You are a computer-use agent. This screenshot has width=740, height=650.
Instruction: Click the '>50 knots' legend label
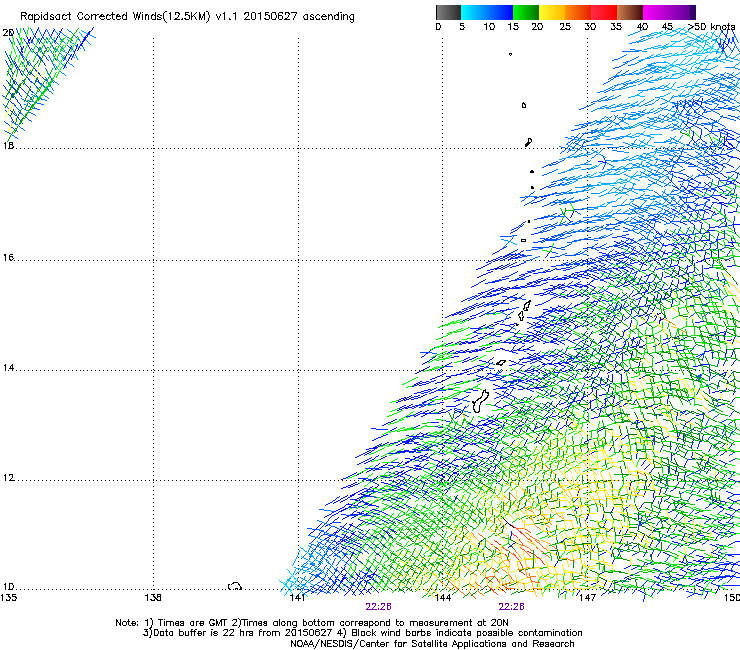point(711,26)
